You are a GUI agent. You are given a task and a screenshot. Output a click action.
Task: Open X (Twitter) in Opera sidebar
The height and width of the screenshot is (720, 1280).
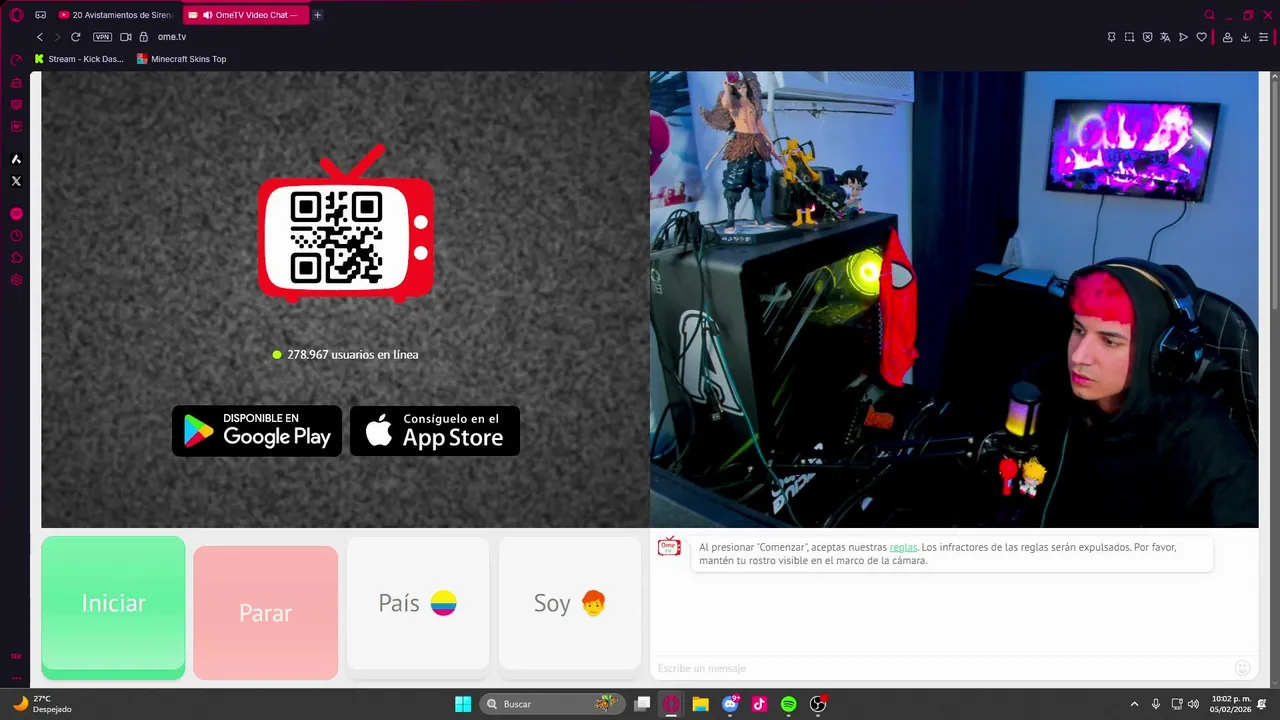[x=16, y=181]
